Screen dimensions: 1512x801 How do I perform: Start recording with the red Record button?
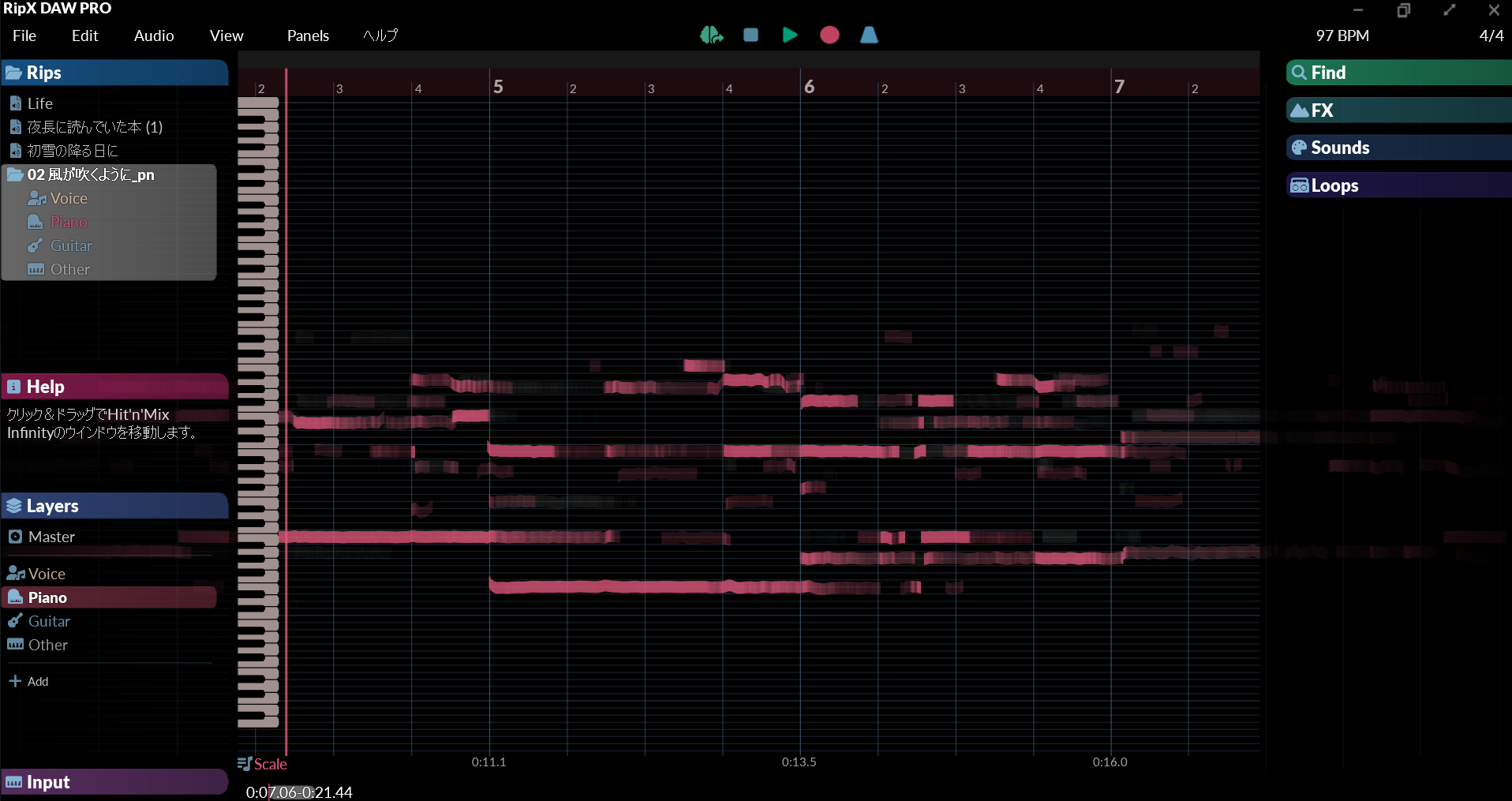pos(829,35)
